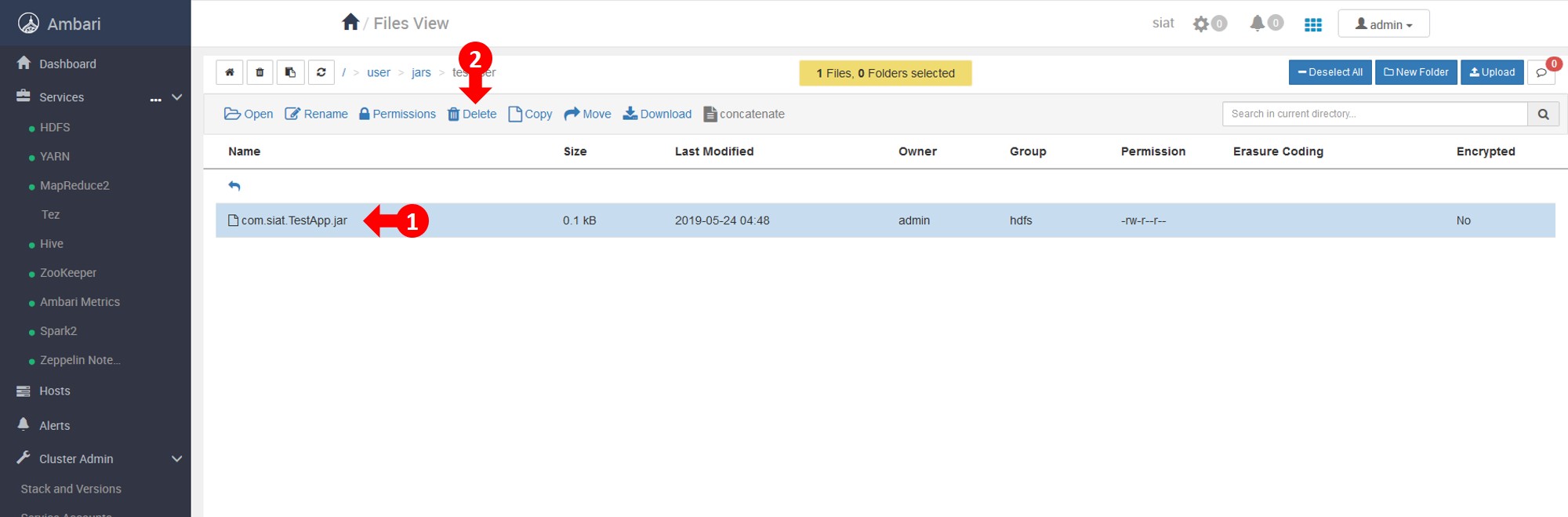This screenshot has height=517, width=1568.
Task: Open HDFS service in sidebar
Action: (x=55, y=127)
